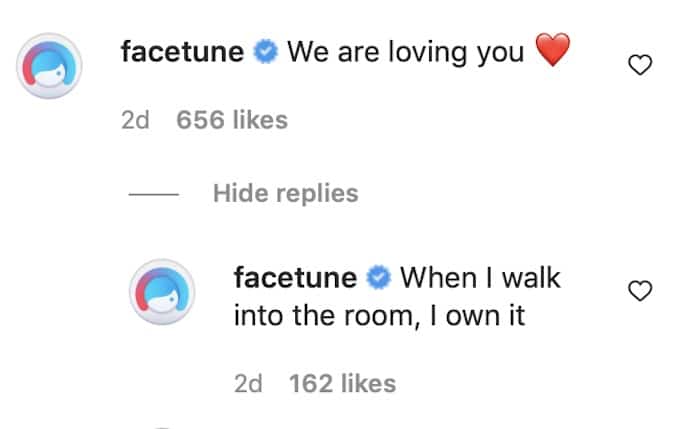
Task: Open facetune username on the top comment
Action: pos(184,53)
